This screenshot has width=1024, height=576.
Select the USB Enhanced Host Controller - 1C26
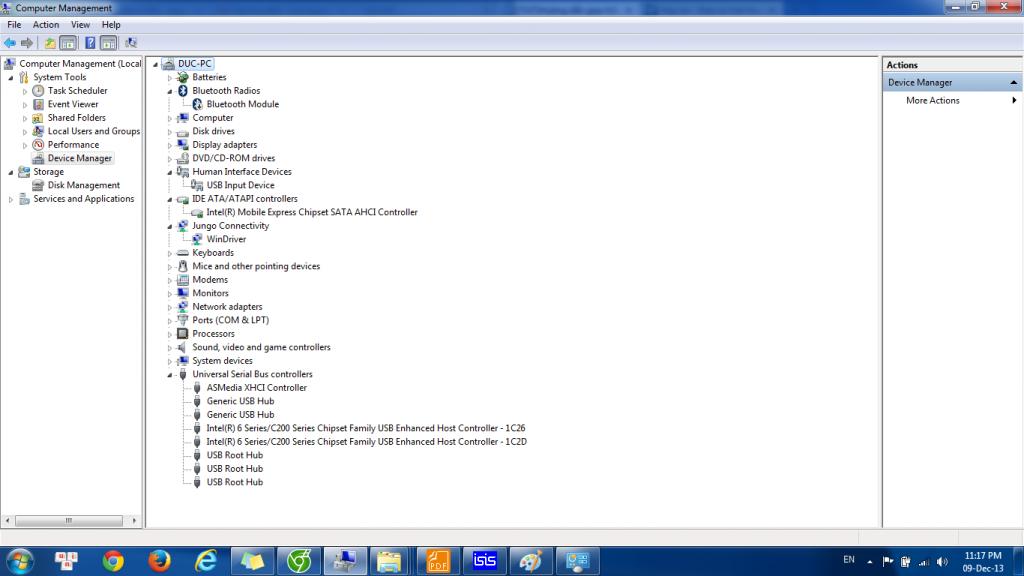click(366, 428)
